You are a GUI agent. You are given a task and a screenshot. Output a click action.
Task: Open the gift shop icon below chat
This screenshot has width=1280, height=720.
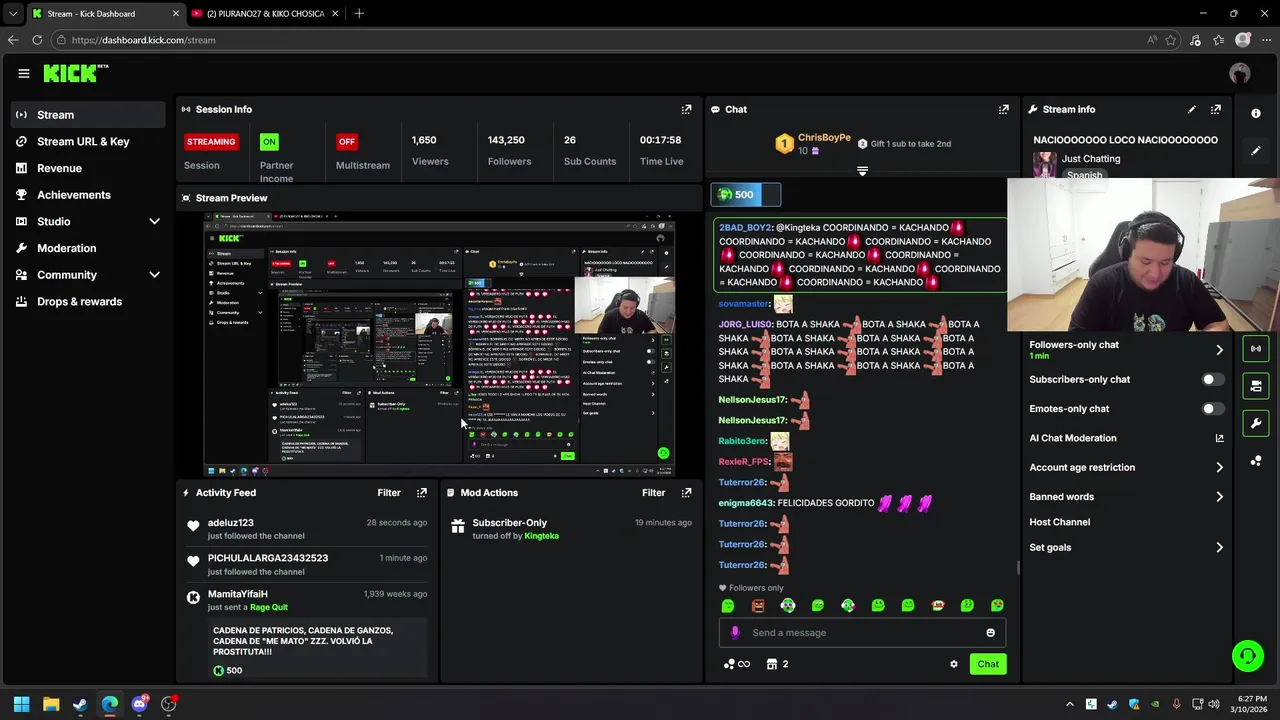click(x=777, y=664)
